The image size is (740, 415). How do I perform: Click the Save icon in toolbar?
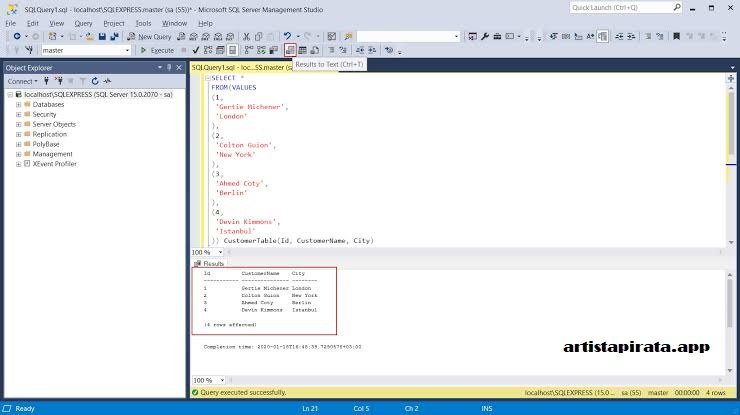coord(102,36)
